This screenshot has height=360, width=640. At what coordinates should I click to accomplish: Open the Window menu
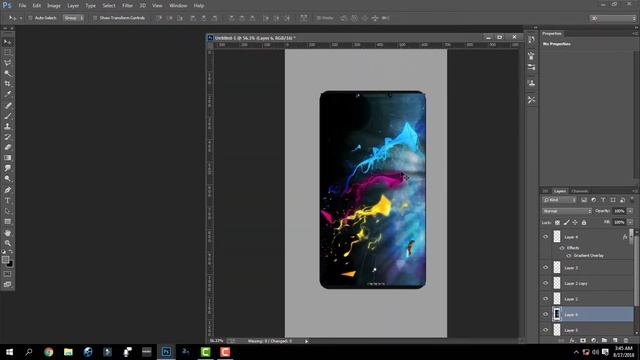(x=178, y=6)
